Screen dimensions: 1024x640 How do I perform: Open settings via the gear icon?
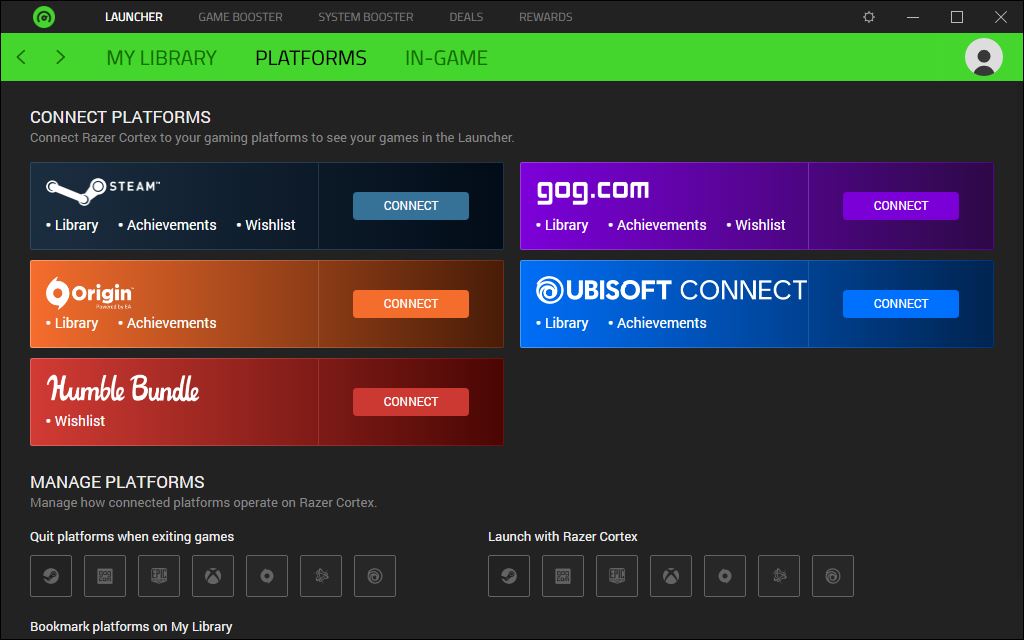coord(869,17)
